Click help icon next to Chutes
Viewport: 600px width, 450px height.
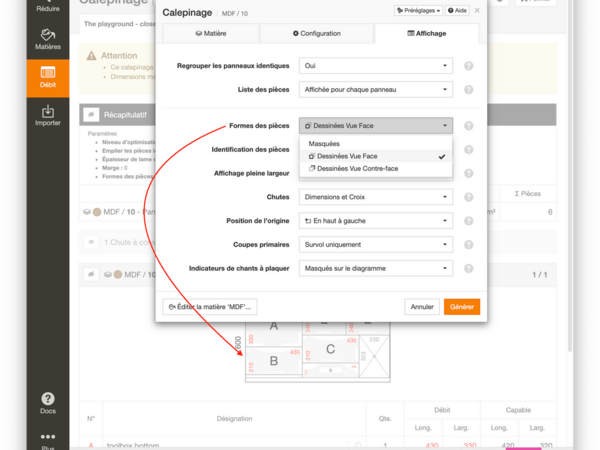[x=468, y=197]
